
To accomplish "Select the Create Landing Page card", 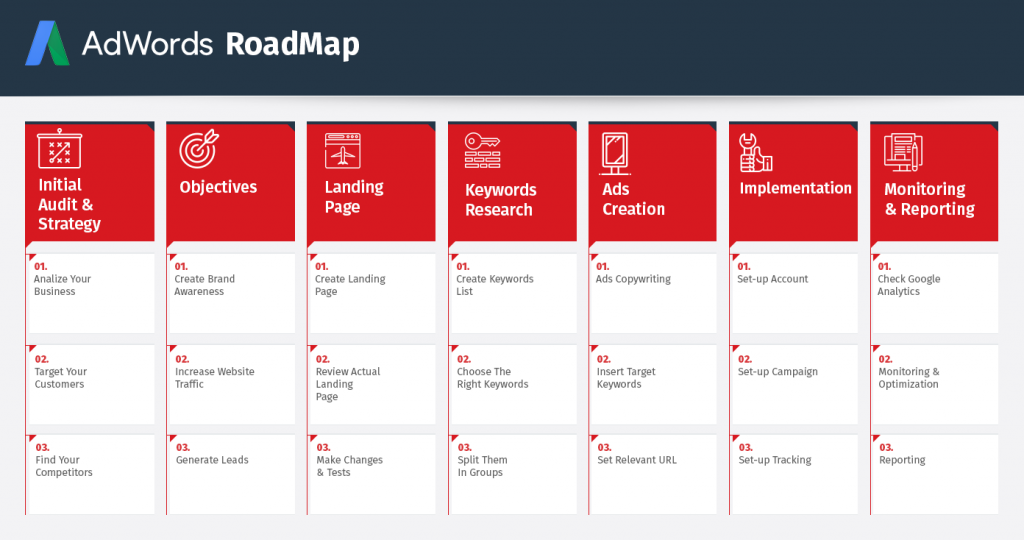I will 372,294.
